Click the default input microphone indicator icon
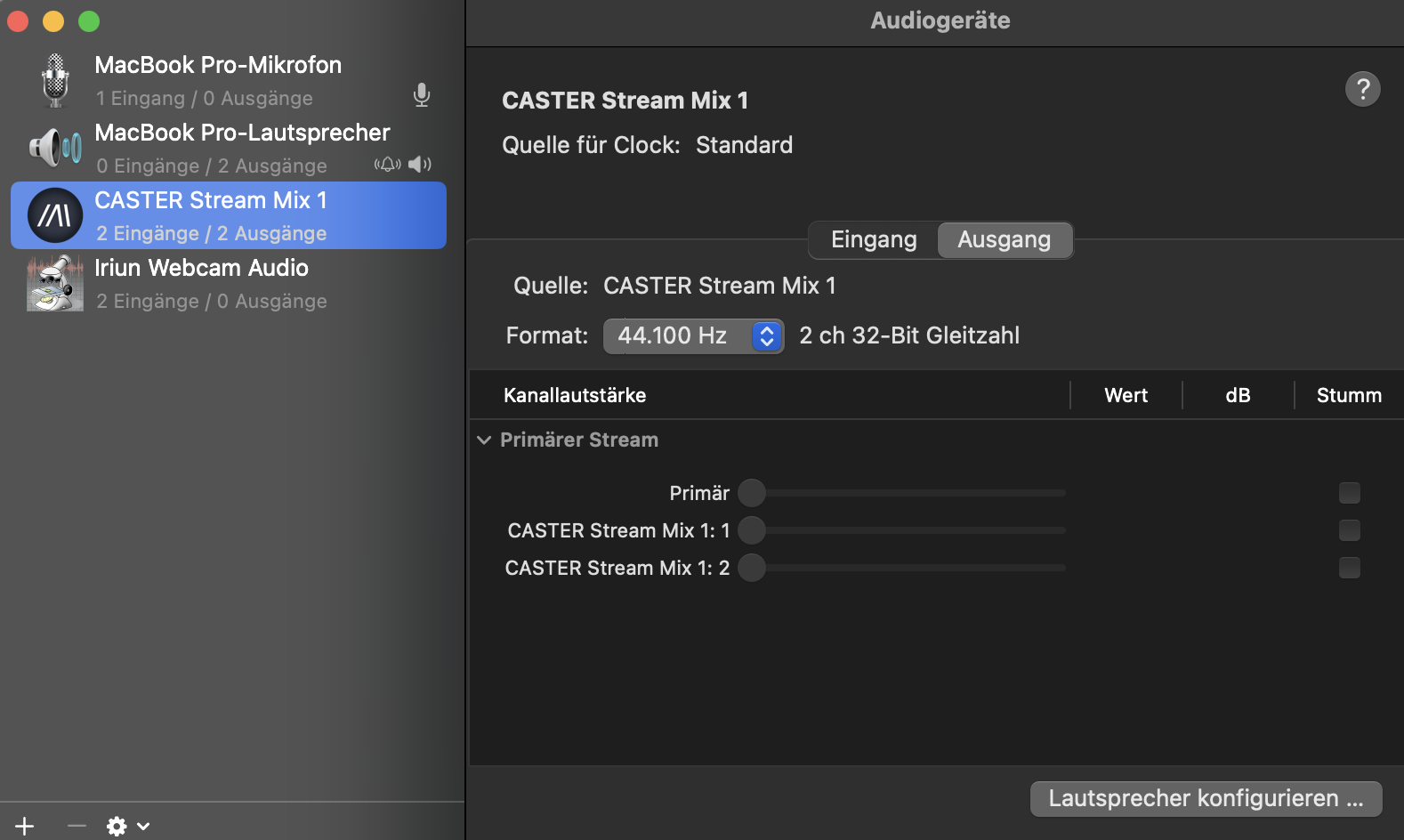This screenshot has height=840, width=1404. click(x=422, y=95)
